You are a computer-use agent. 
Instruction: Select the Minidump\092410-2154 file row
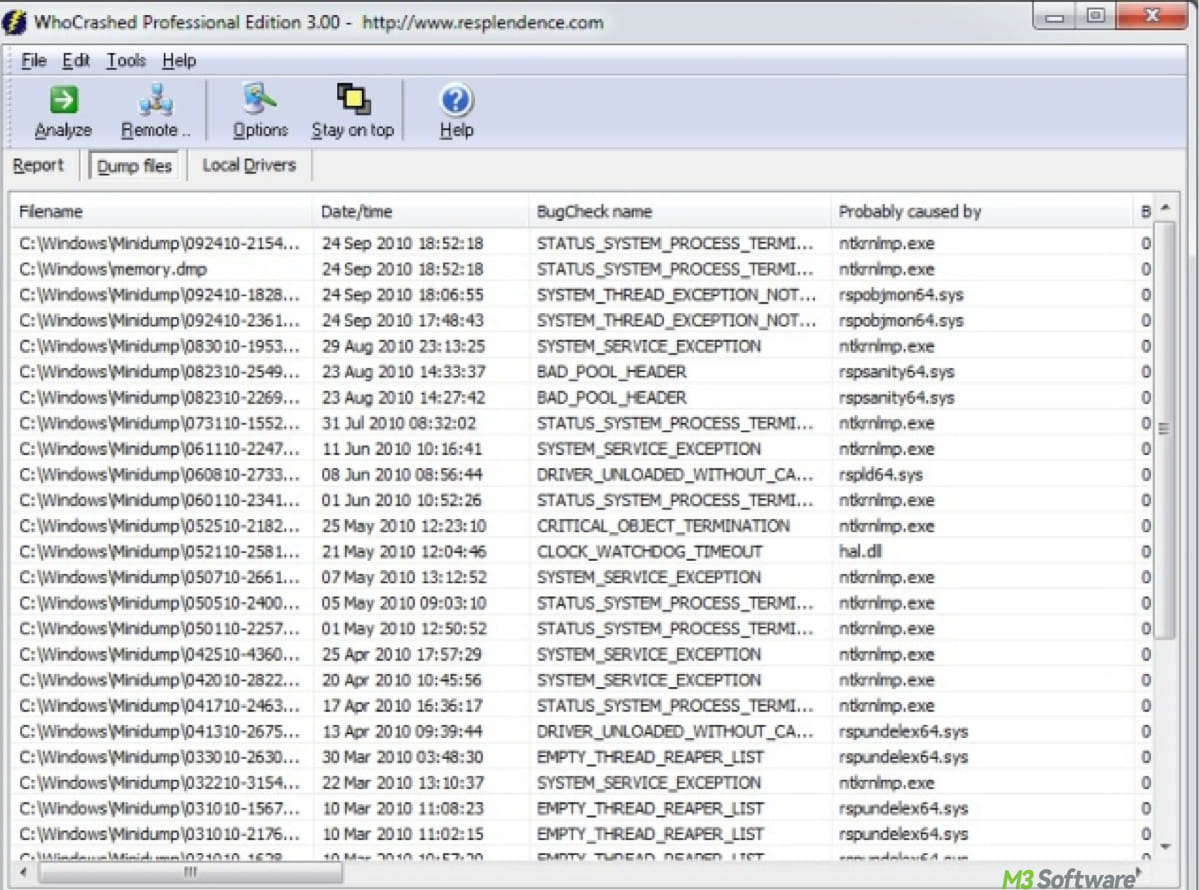(580, 243)
